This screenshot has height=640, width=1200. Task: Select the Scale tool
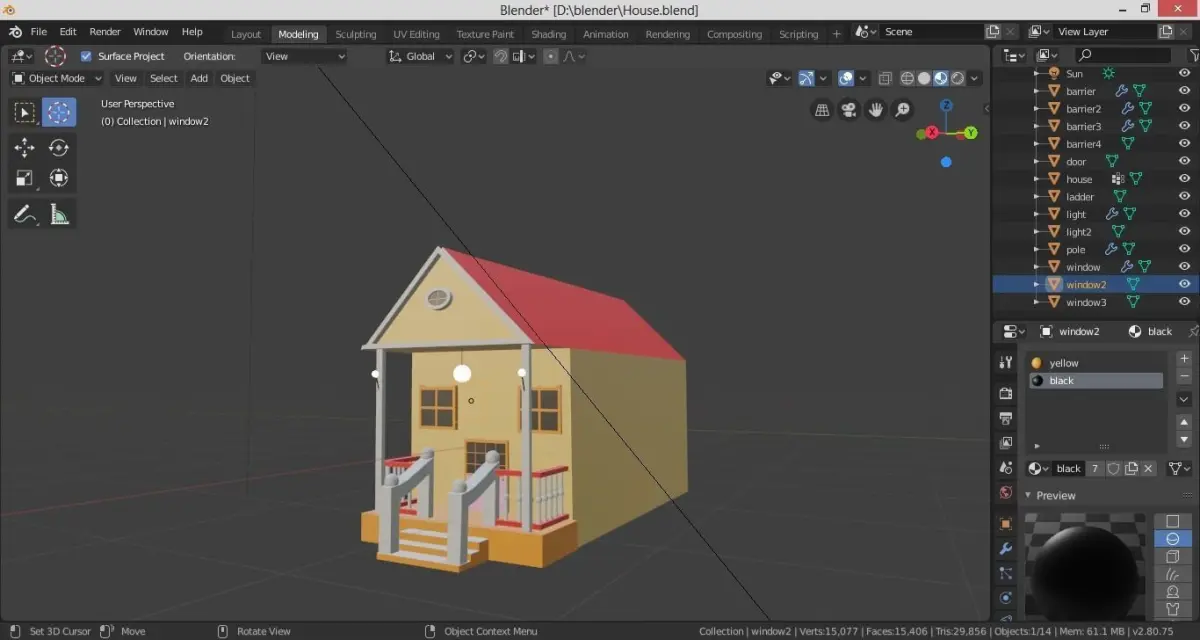pos(25,178)
